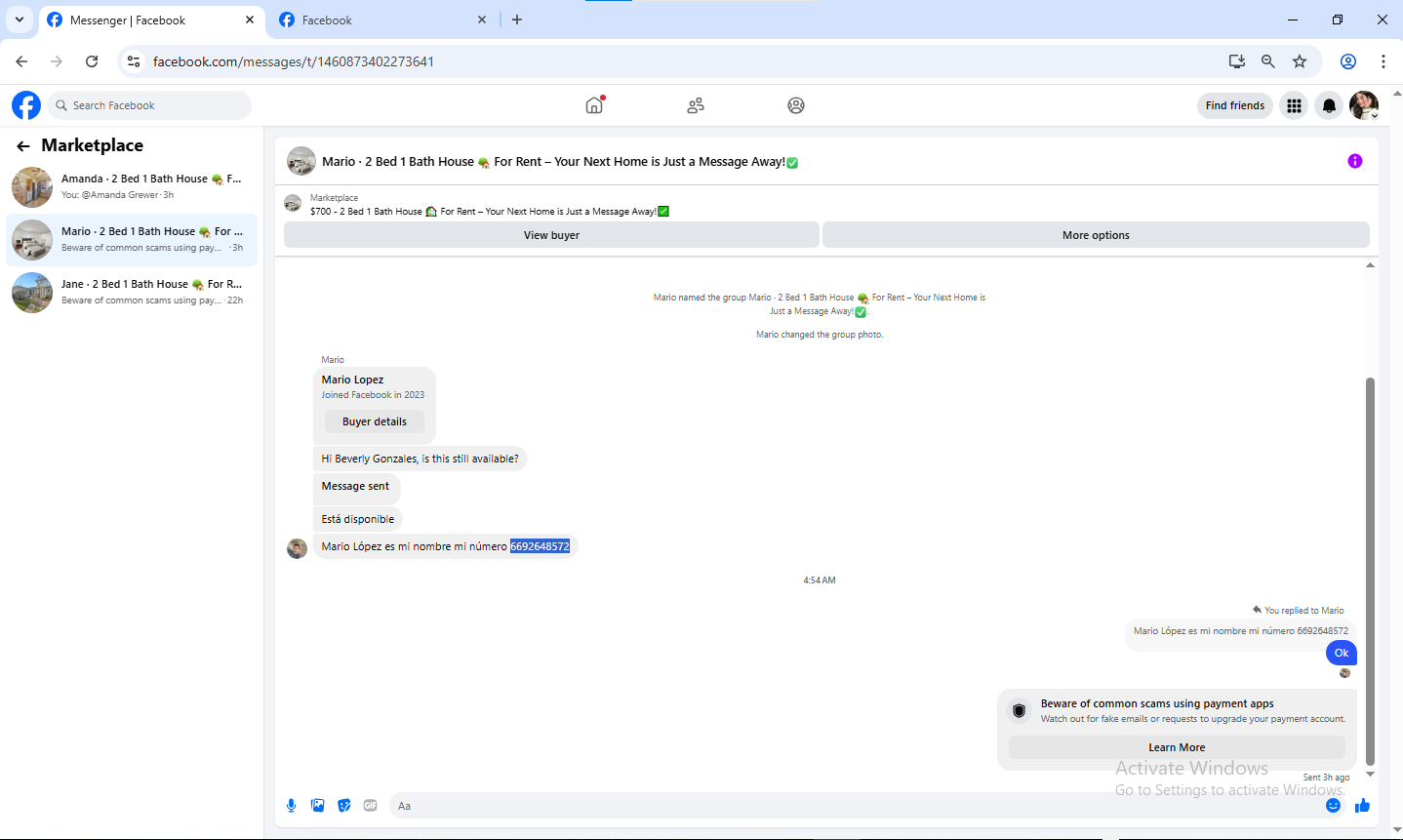Open the Amanda 2 Bed 1 Bath conversation
1403x840 pixels.
pos(132,187)
